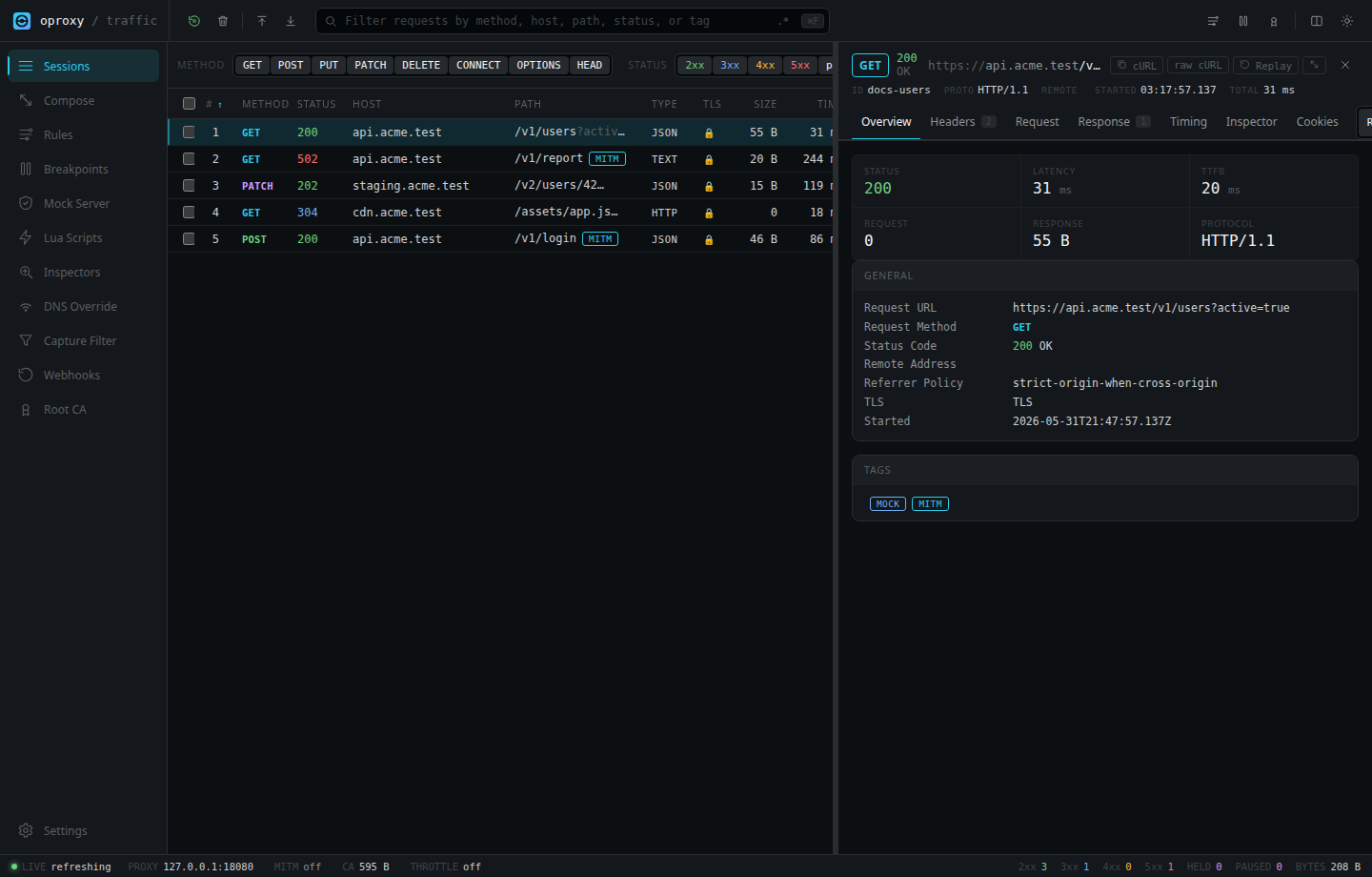Check the row 5 POST login checkbox

point(189,239)
